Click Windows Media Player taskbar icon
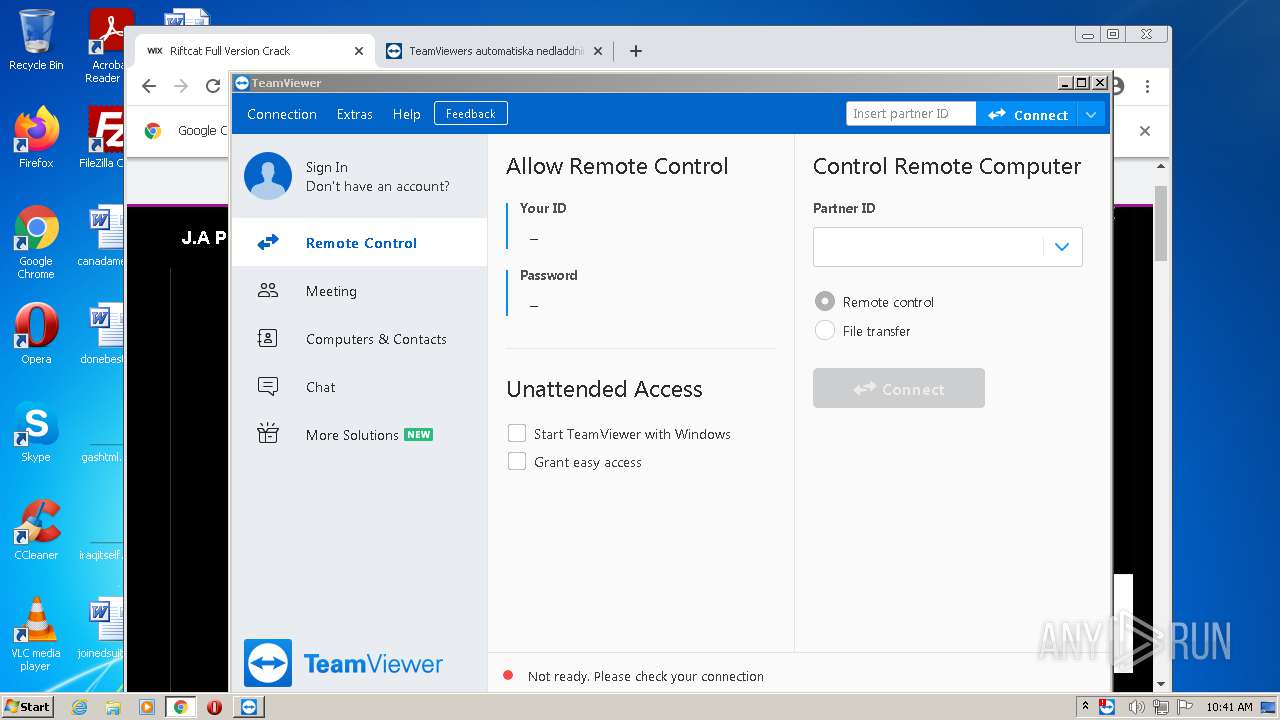The width and height of the screenshot is (1280, 720). click(x=147, y=707)
